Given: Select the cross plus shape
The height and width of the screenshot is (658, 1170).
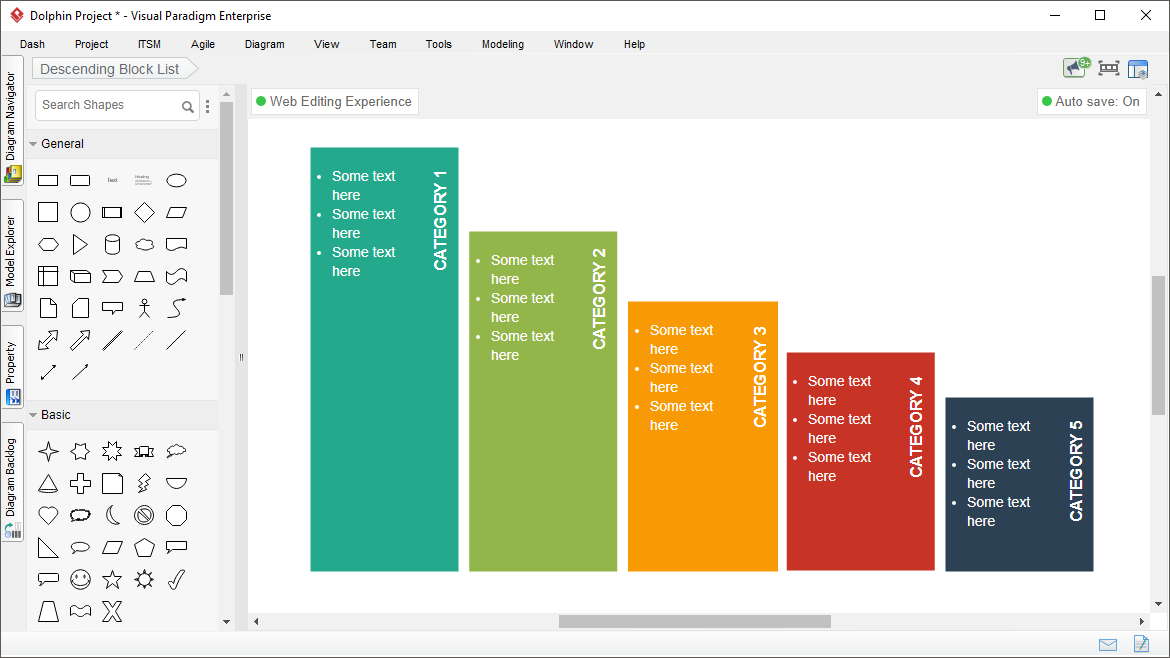Looking at the screenshot, I should (x=80, y=483).
